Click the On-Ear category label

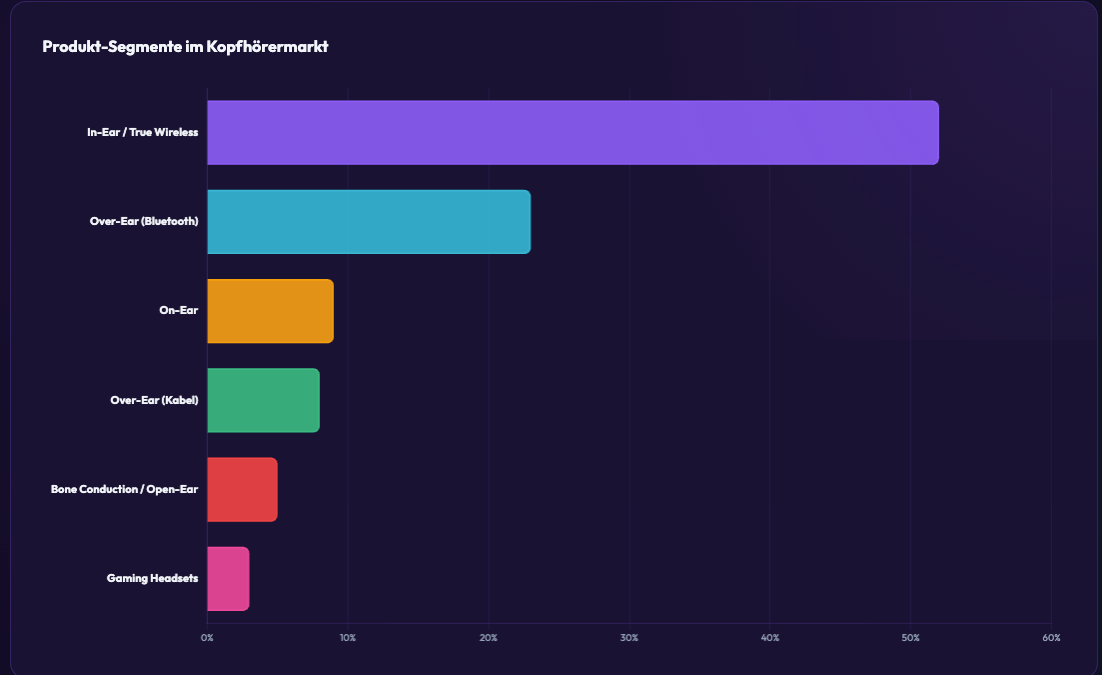178,311
